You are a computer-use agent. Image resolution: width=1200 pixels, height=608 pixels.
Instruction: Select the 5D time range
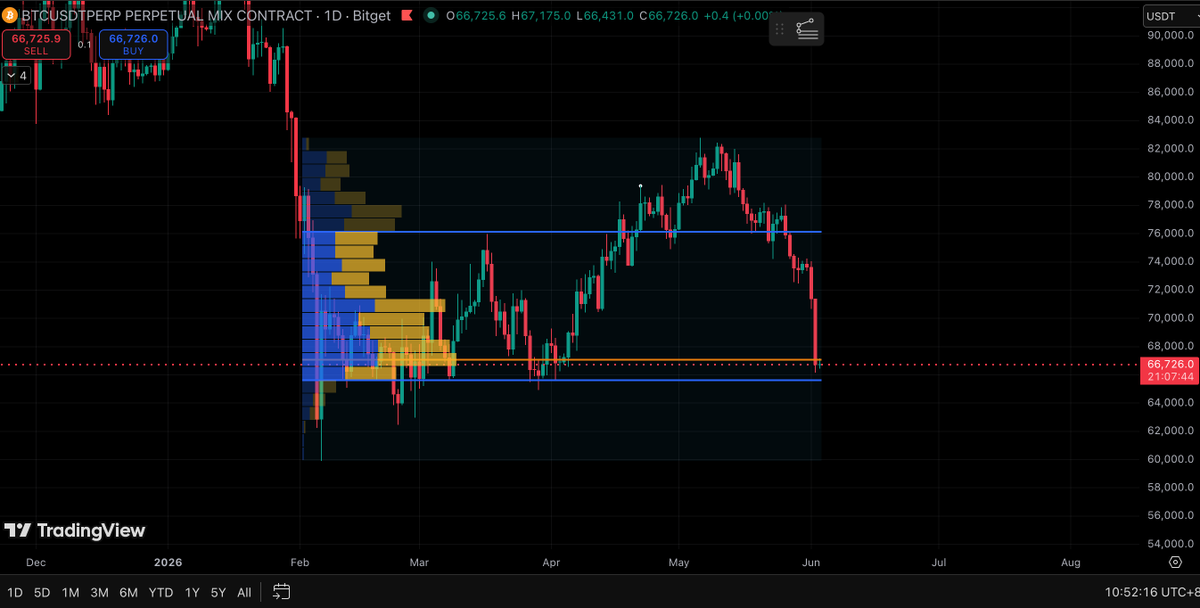(42, 592)
